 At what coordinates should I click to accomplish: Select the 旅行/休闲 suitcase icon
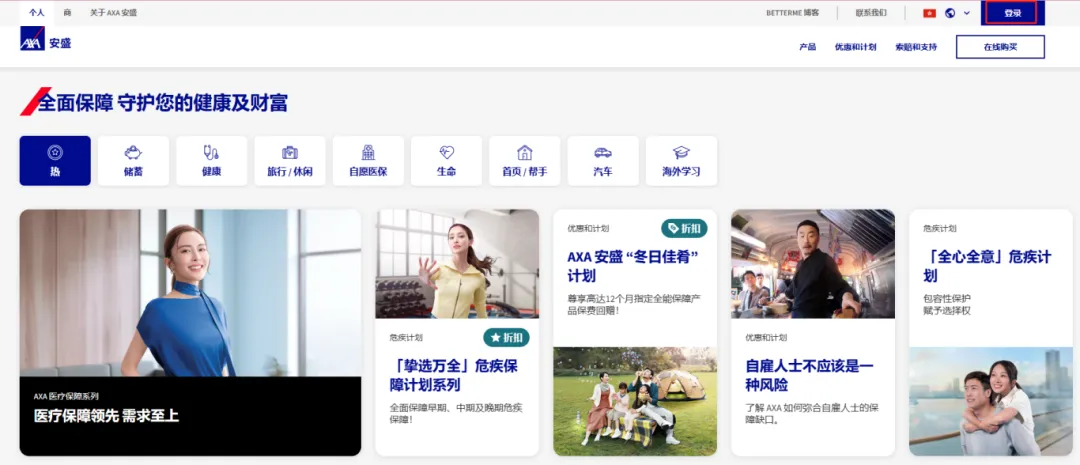(290, 152)
